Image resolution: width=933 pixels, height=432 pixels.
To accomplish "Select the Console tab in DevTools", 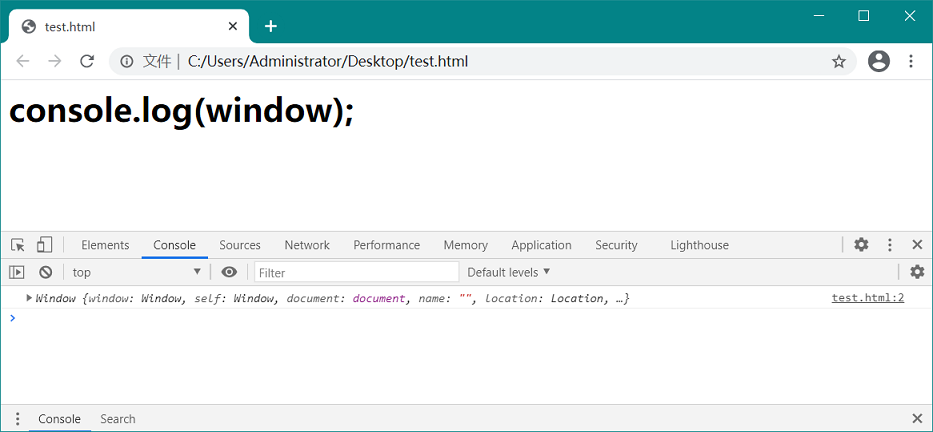I will coord(174,245).
